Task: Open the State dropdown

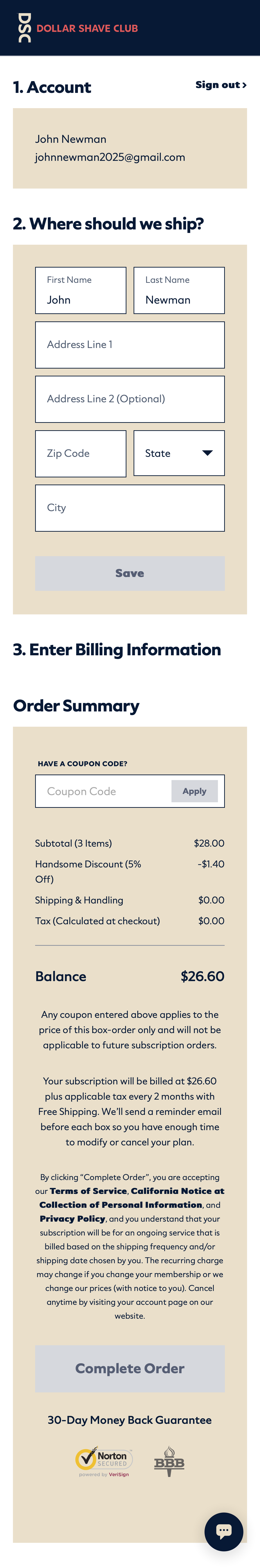Action: tap(179, 453)
